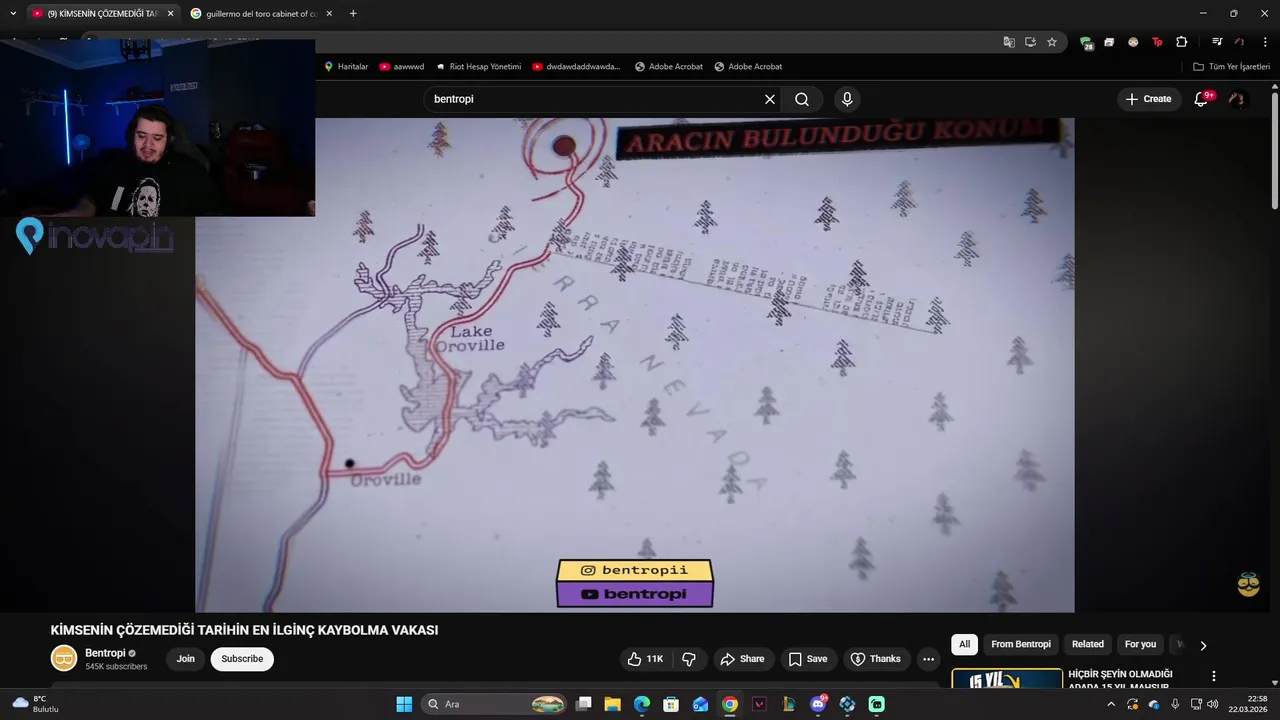Viewport: 1280px width, 720px height.
Task: Select the All filter chip
Action: [964, 644]
